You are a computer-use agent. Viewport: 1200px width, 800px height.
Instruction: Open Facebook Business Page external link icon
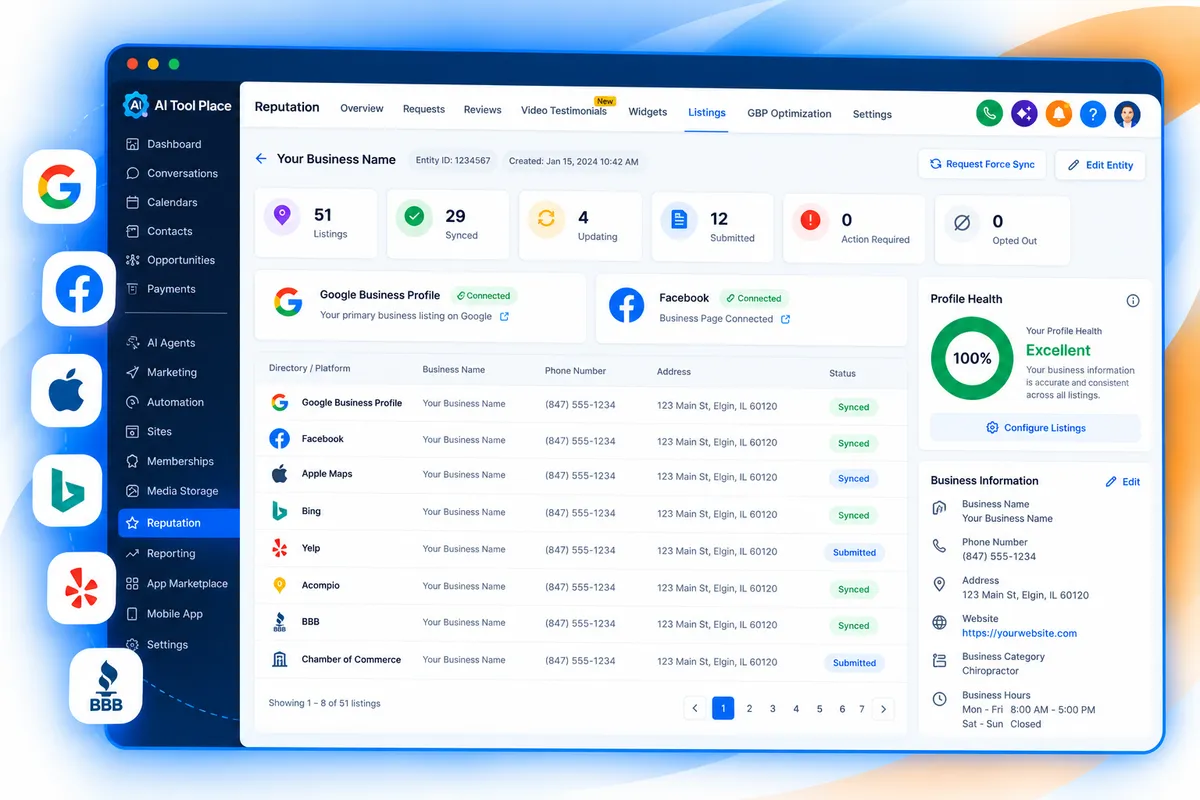[x=785, y=320]
